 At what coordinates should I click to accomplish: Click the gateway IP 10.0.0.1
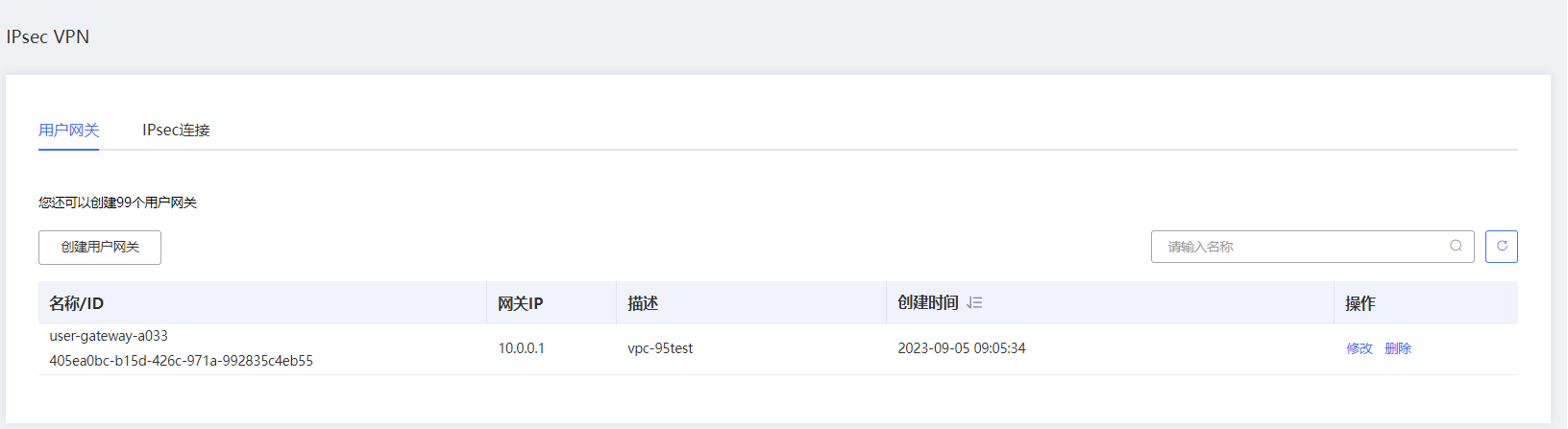tap(521, 348)
